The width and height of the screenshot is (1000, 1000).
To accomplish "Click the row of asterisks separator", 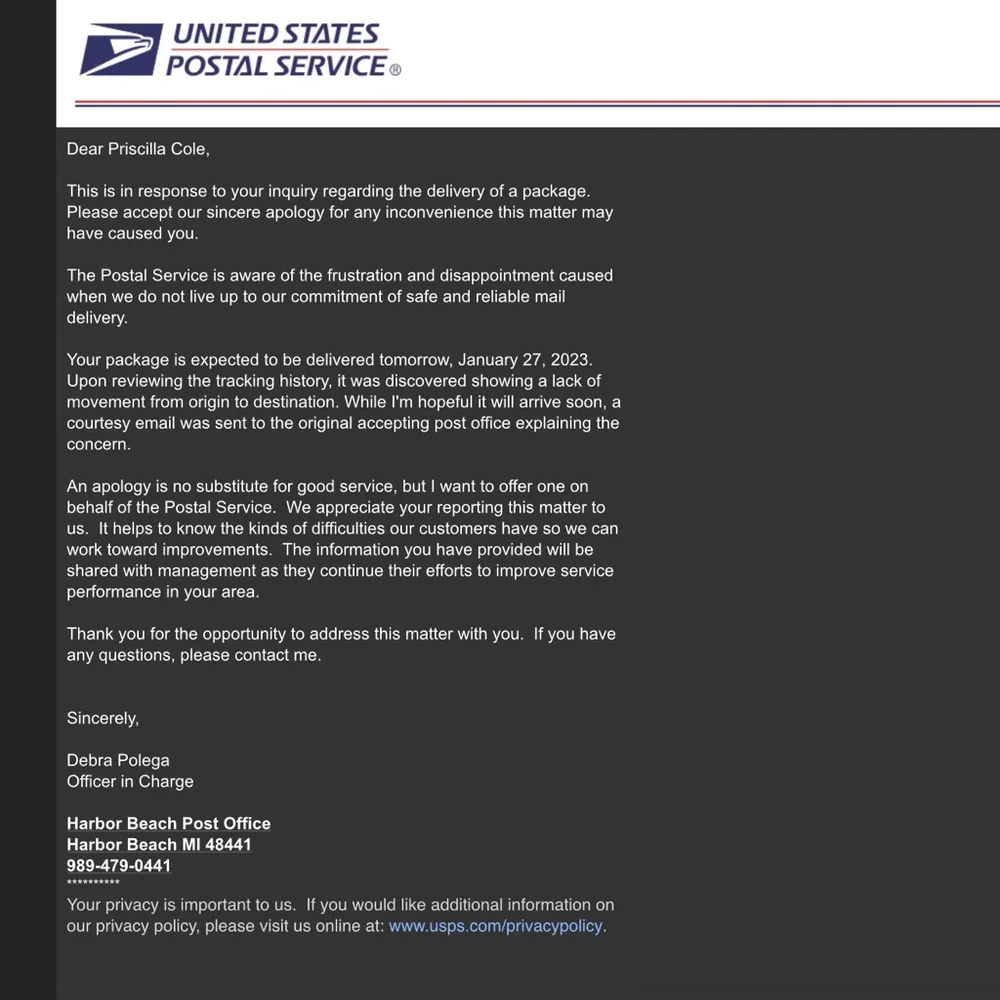I will click(93, 883).
